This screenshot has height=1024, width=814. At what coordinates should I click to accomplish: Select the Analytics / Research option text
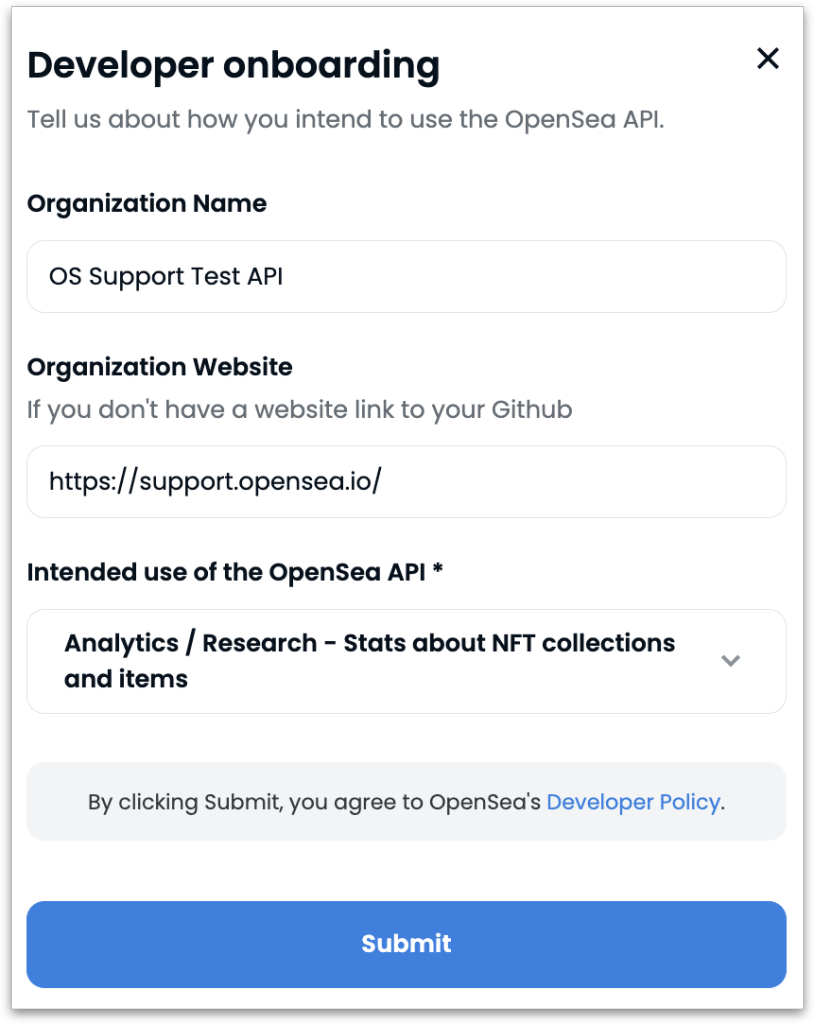[x=370, y=661]
